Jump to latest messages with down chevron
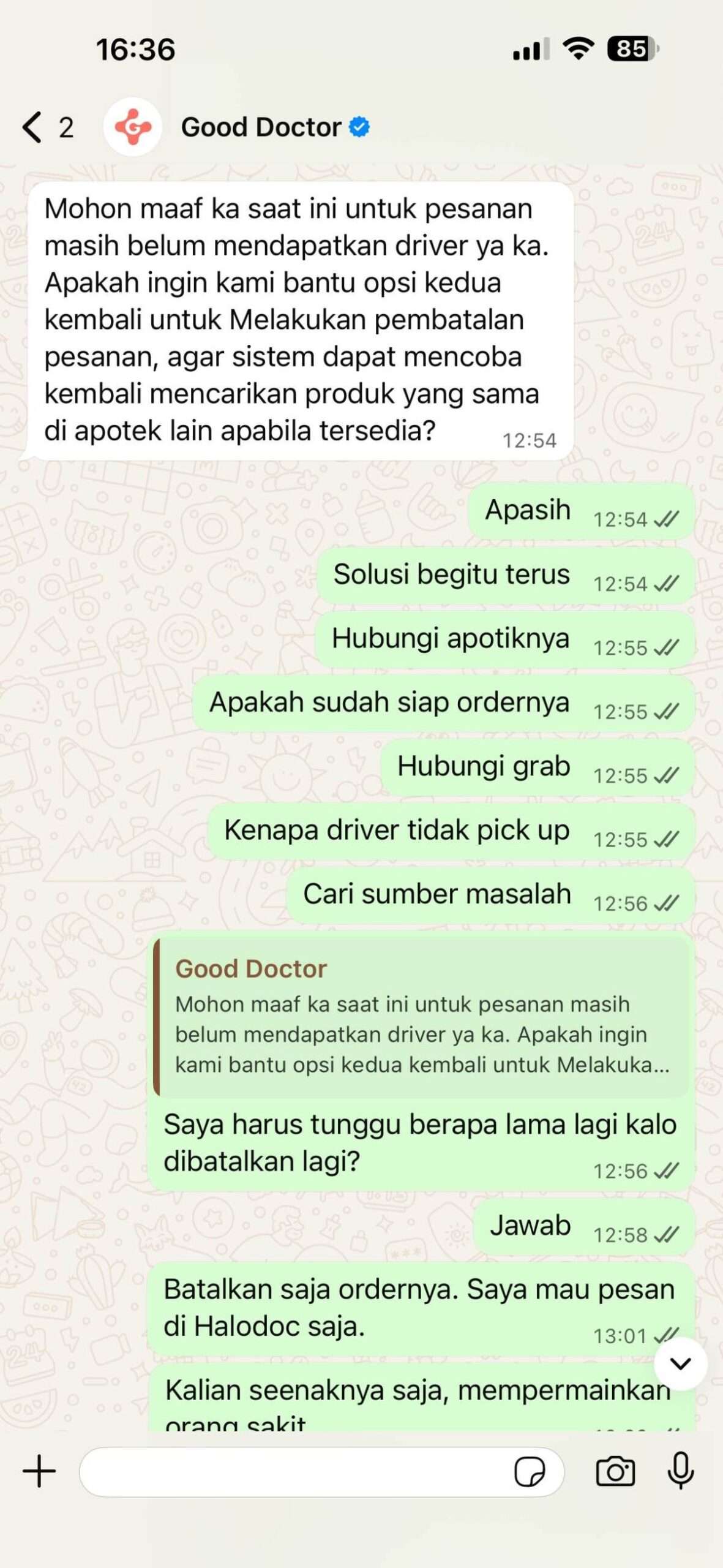The width and height of the screenshot is (723, 1568). (681, 1363)
